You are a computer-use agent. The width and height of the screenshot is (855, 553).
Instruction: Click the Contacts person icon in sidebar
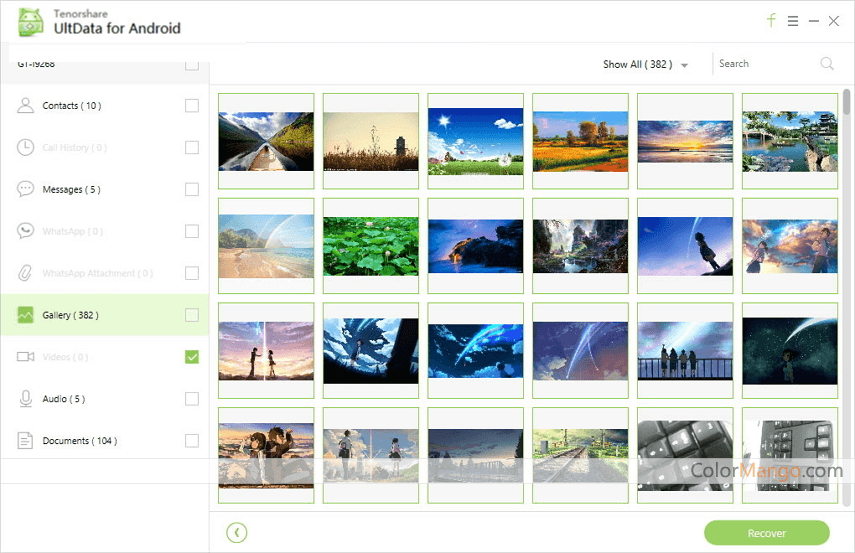(x=26, y=106)
